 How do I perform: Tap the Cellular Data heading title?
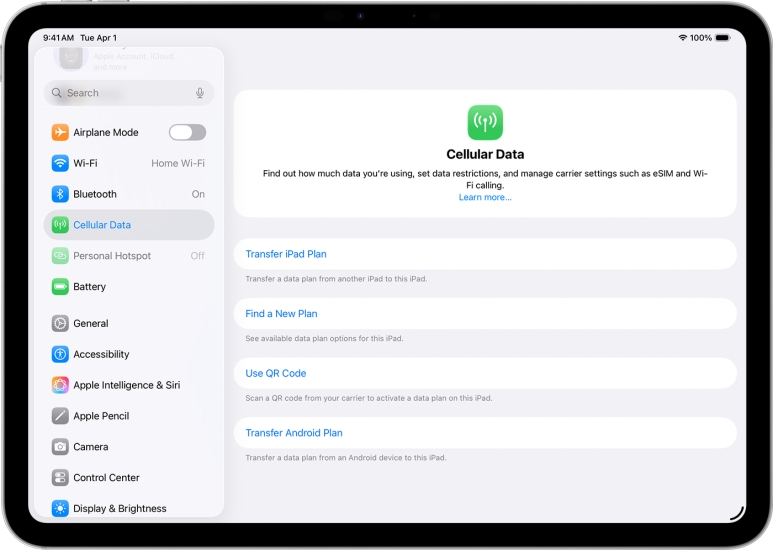tap(485, 154)
